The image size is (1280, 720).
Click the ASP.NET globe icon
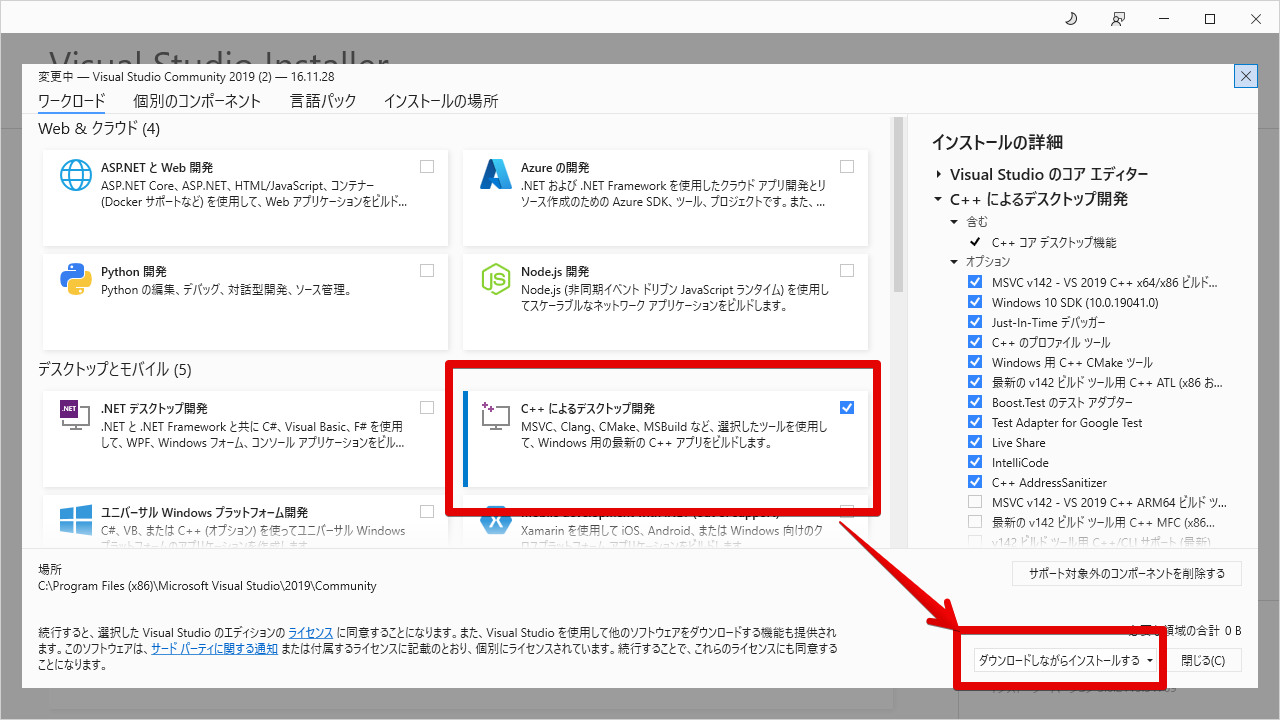pyautogui.click(x=76, y=175)
